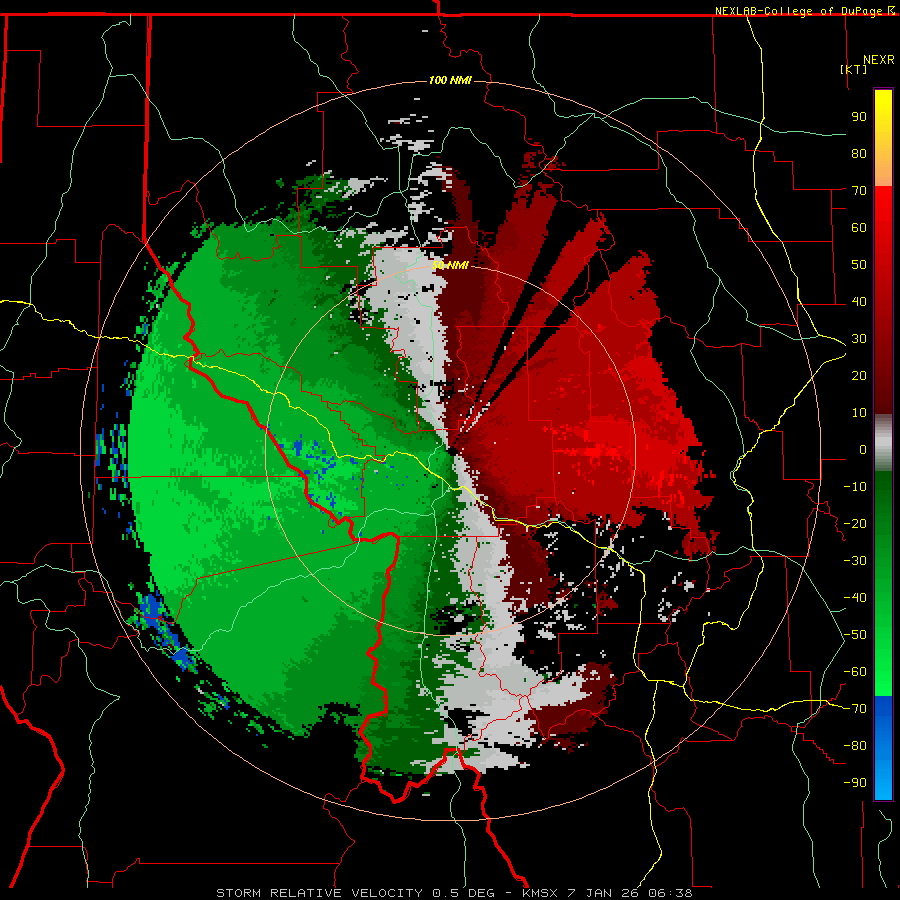Click the "100 NMI" range ring label
This screenshot has height=900, width=900.
[450, 80]
